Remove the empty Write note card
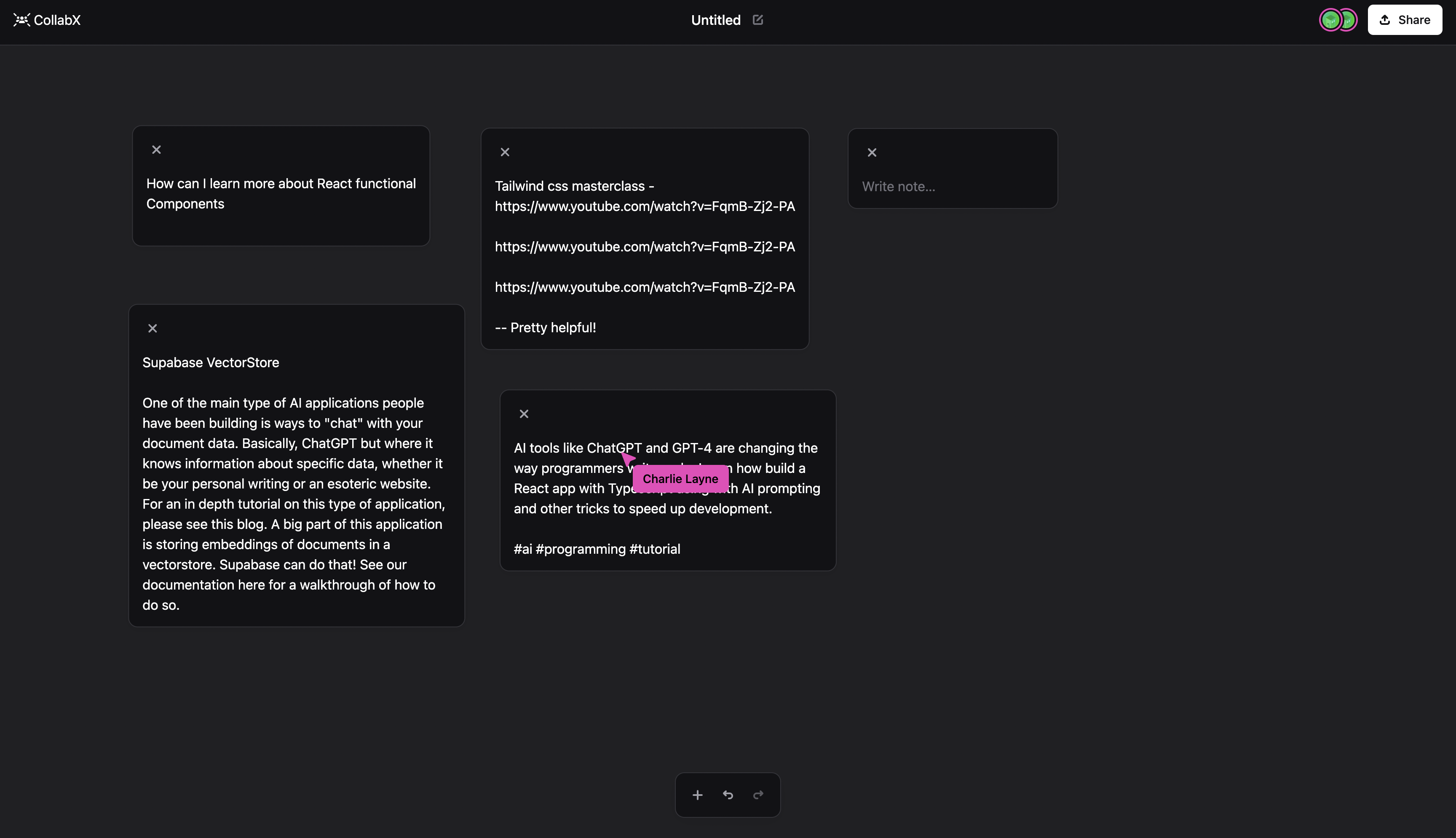The width and height of the screenshot is (1456, 838). 872,152
